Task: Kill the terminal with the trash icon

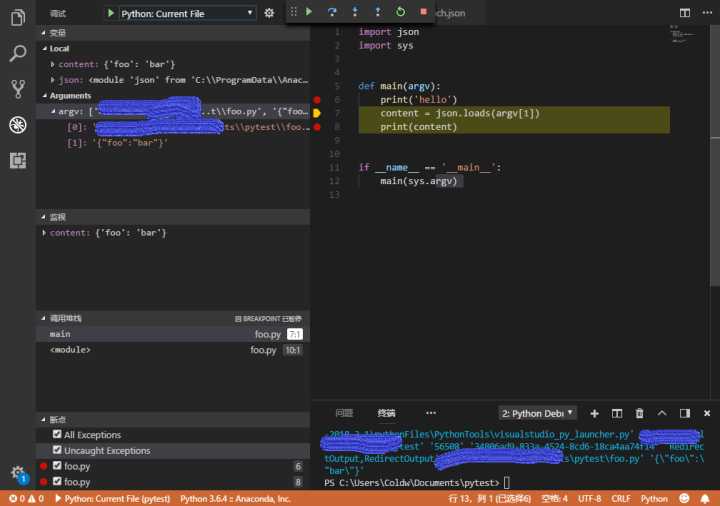Action: point(638,413)
